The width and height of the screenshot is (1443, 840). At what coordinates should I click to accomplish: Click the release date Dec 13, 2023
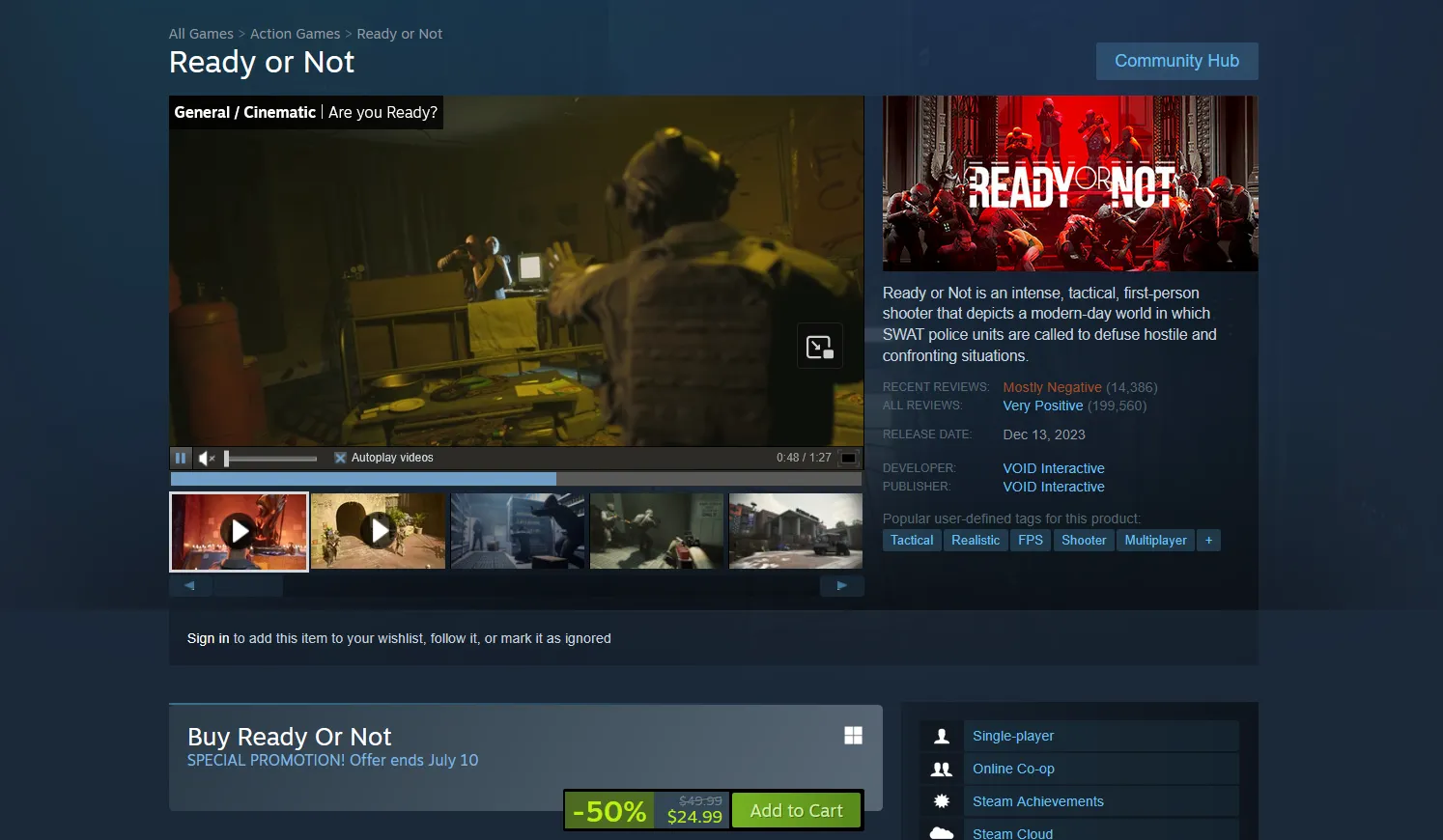[1044, 434]
